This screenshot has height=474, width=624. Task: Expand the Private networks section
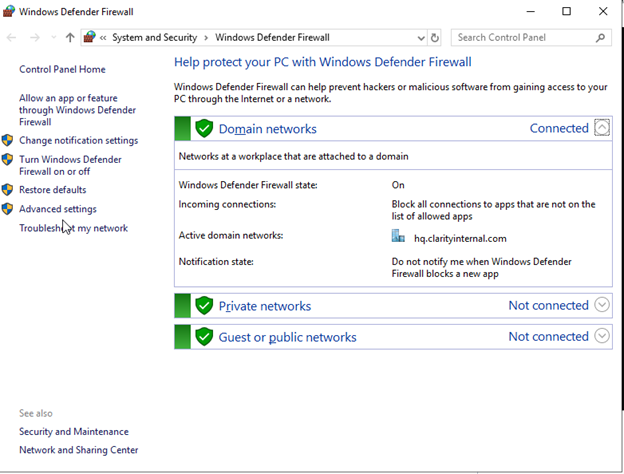click(602, 305)
